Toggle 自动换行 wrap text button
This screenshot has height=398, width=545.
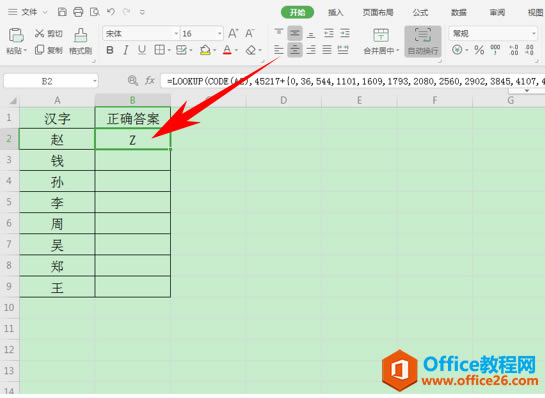point(423,42)
